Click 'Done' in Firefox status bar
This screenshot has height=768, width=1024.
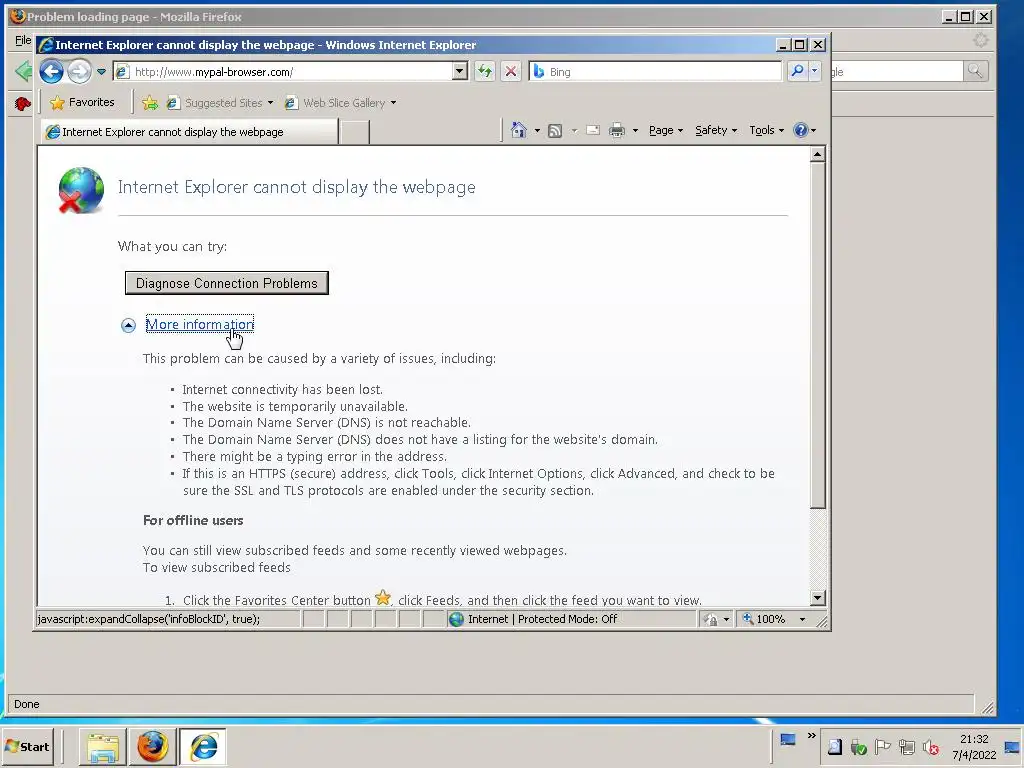26,704
